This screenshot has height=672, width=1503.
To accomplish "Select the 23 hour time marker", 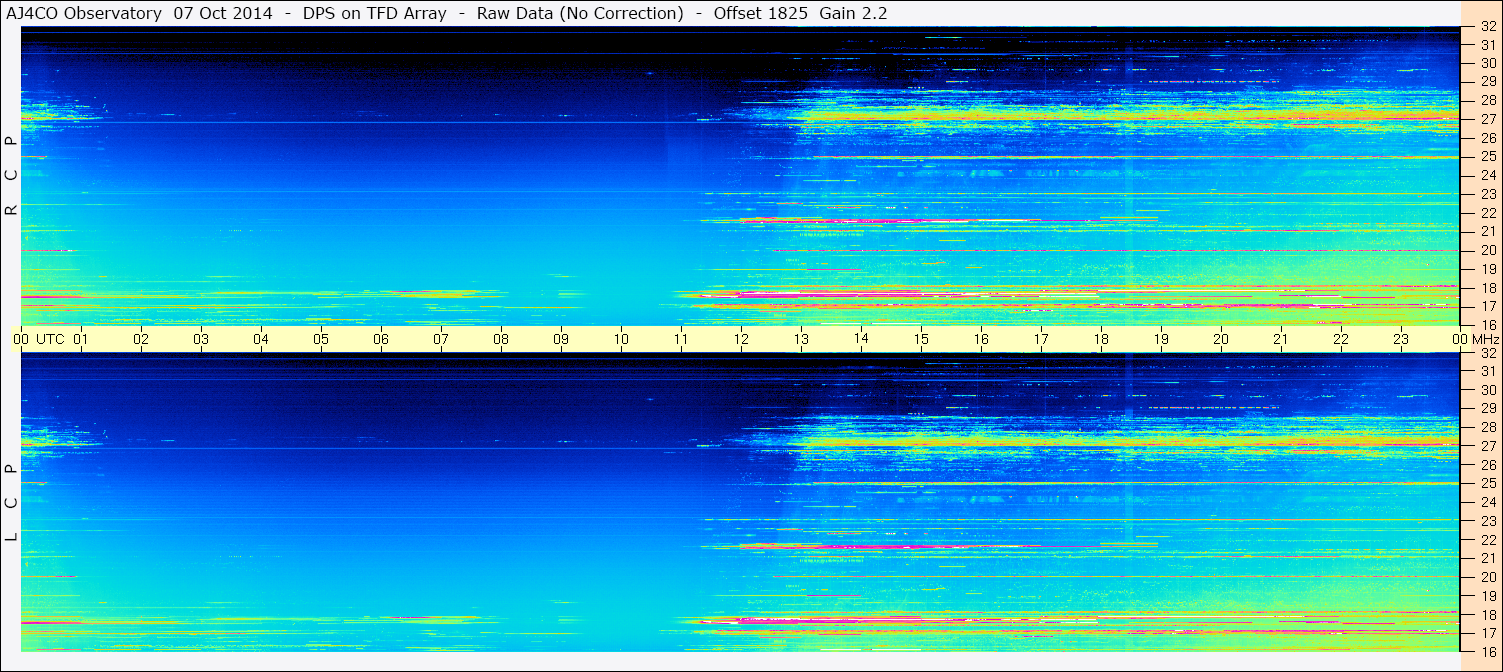I will (1401, 339).
